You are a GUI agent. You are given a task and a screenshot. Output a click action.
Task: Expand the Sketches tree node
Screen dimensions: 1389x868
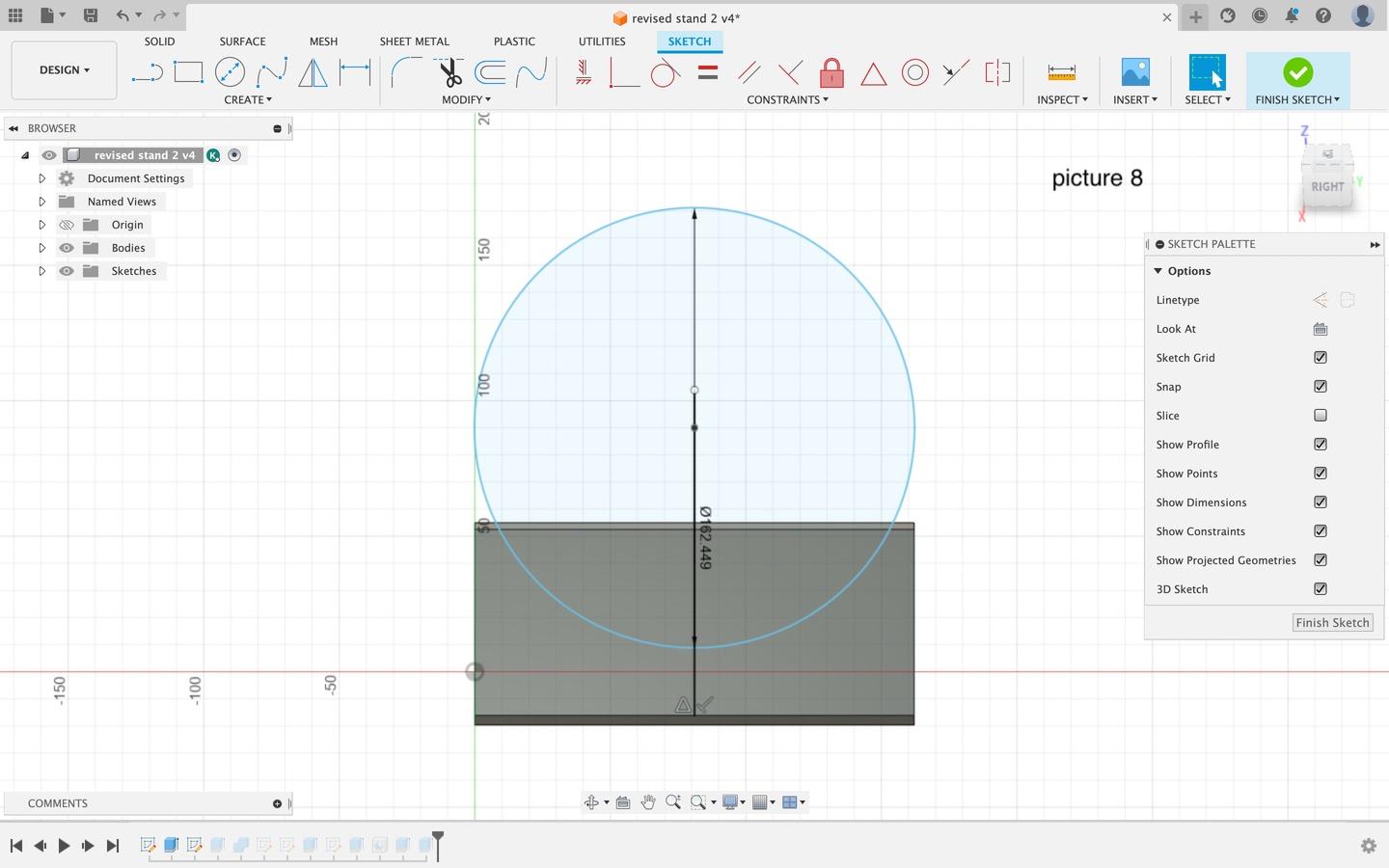click(x=41, y=271)
